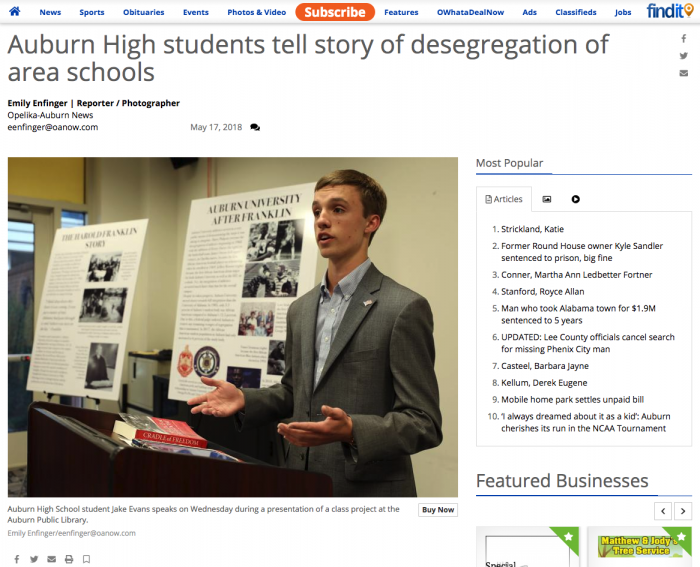Open 'Kellum, Derek Eugene' obituary
The image size is (700, 567).
tap(544, 383)
